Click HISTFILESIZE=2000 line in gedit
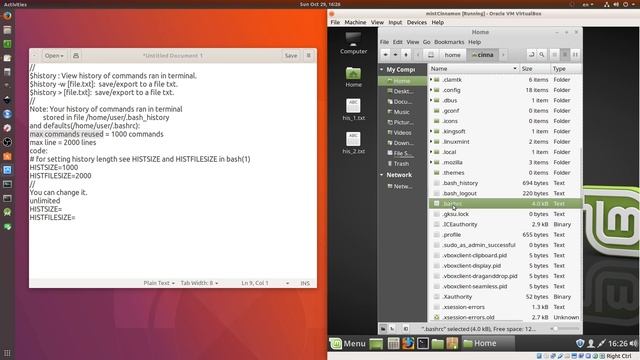 [x=60, y=176]
